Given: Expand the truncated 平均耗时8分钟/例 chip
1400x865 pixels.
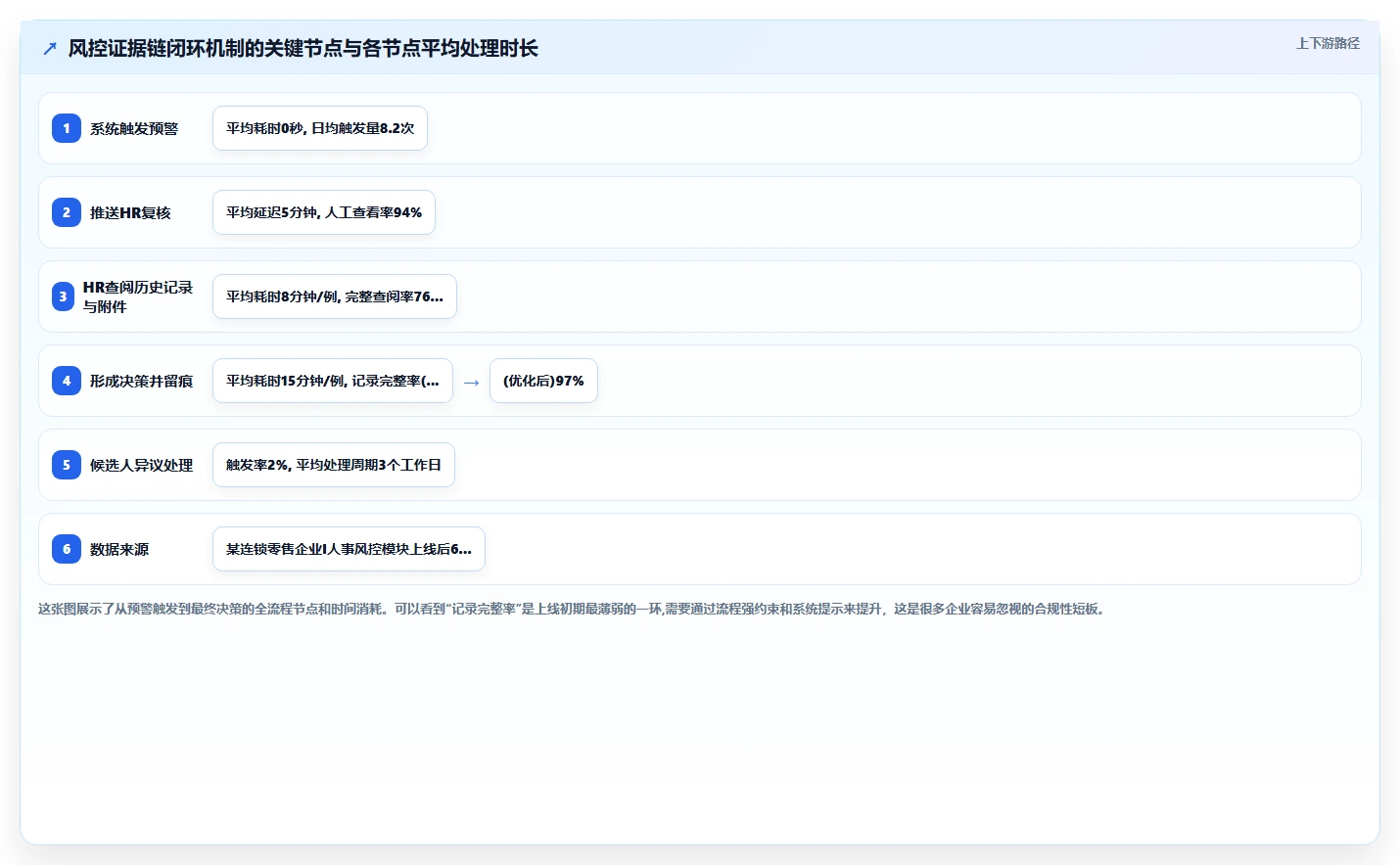Looking at the screenshot, I should (335, 296).
